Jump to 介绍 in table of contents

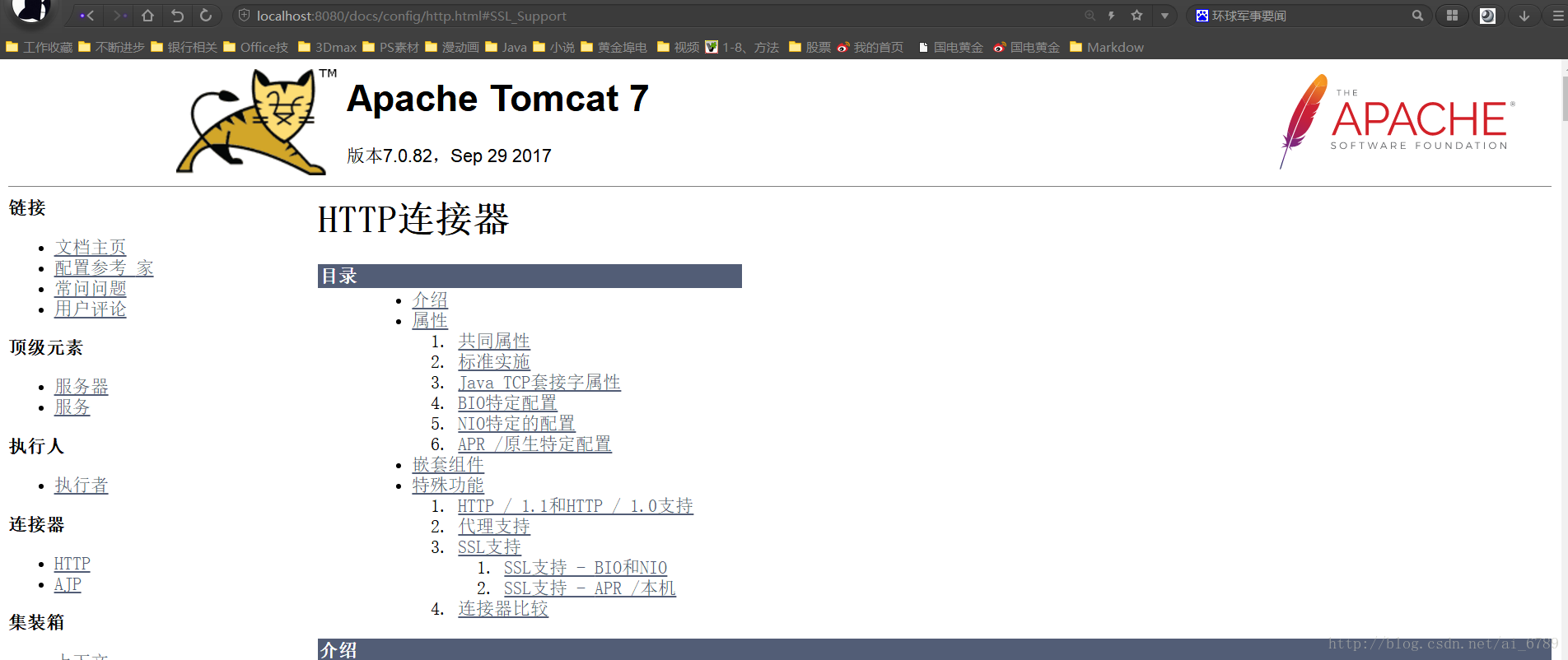(430, 300)
